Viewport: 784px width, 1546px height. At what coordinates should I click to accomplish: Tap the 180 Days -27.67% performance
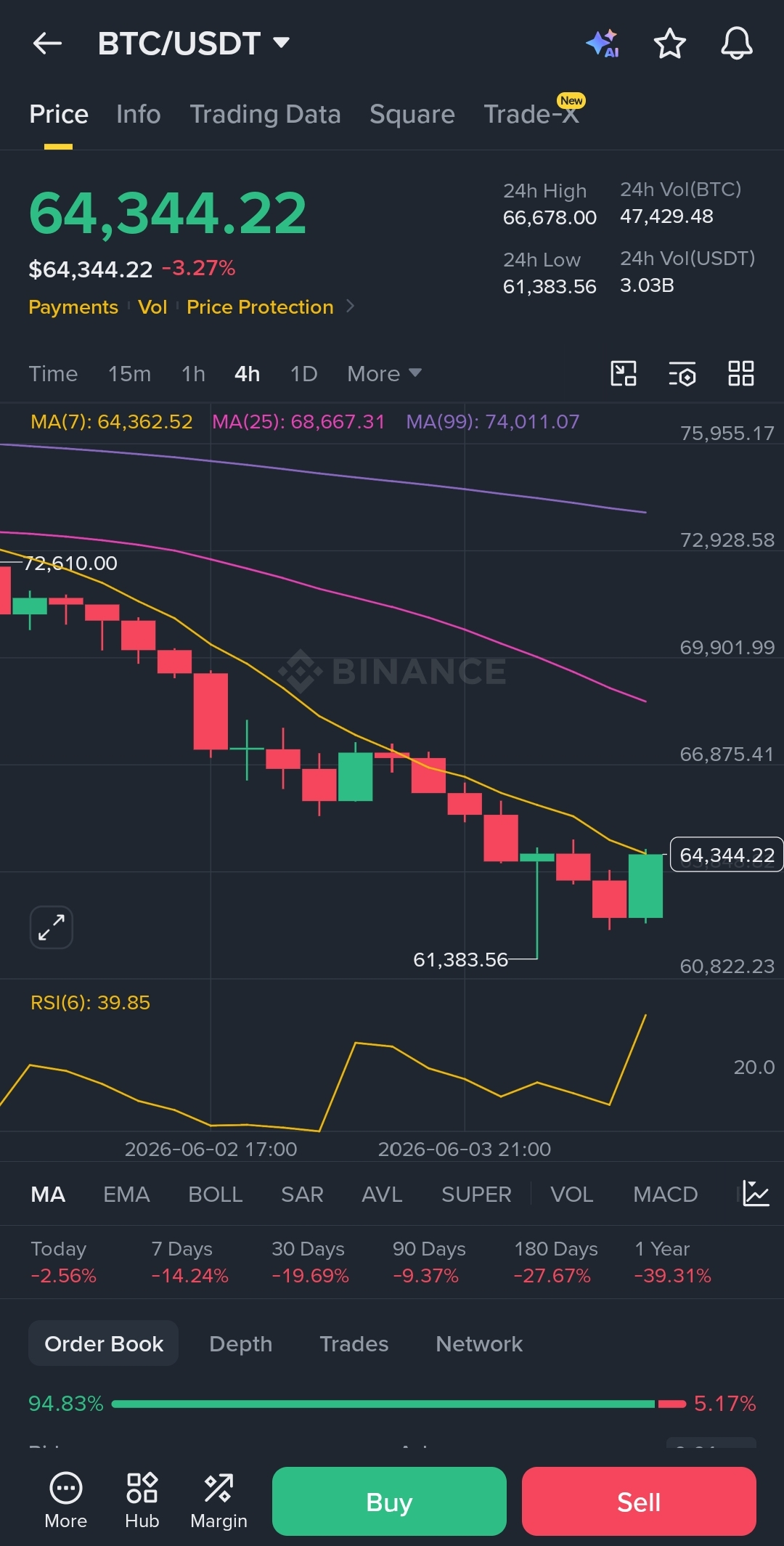tap(555, 1262)
